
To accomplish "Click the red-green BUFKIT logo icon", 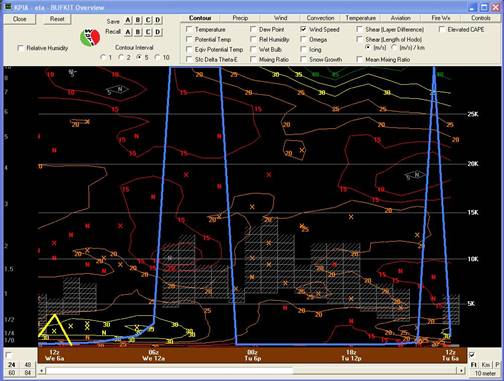I will click(x=90, y=38).
